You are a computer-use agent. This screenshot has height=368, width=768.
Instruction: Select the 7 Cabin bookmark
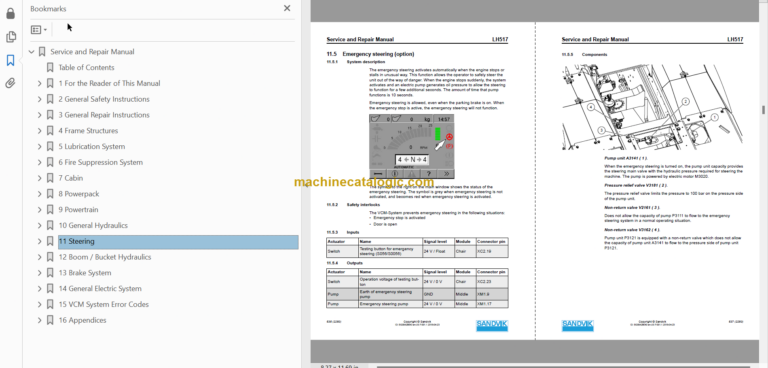pos(71,178)
